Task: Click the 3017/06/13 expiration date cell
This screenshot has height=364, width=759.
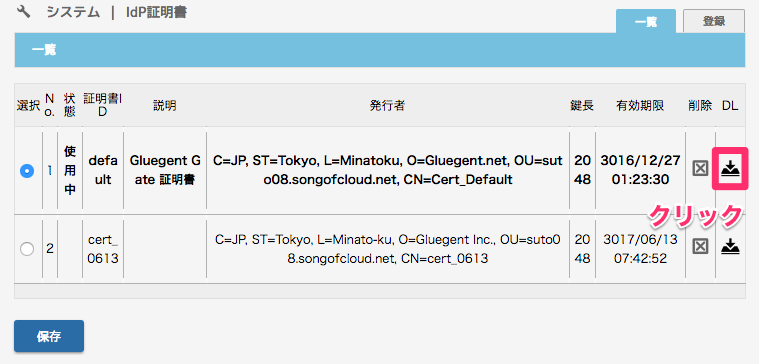Action: click(x=640, y=249)
